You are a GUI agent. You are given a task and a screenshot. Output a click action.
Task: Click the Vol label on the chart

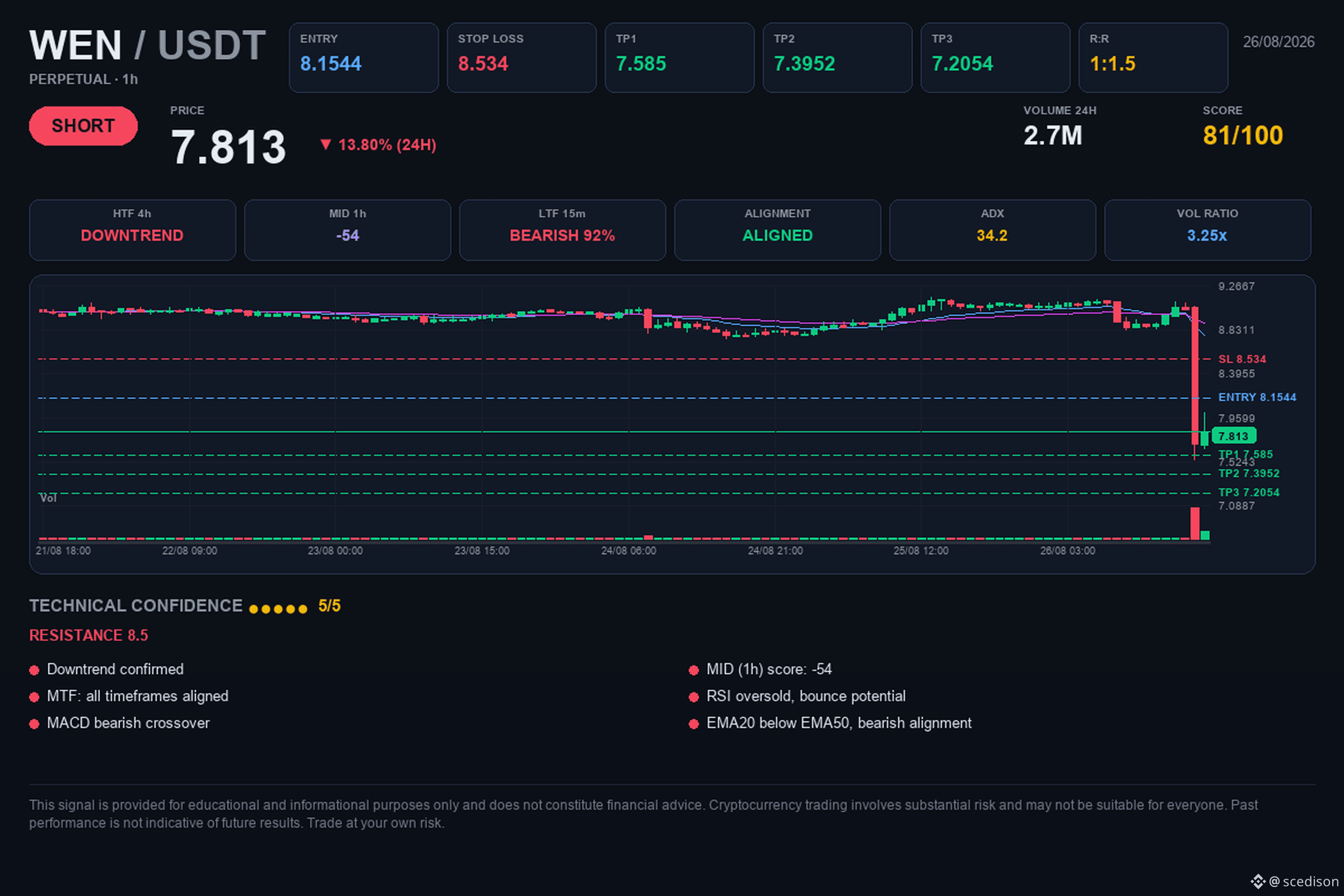(x=48, y=498)
